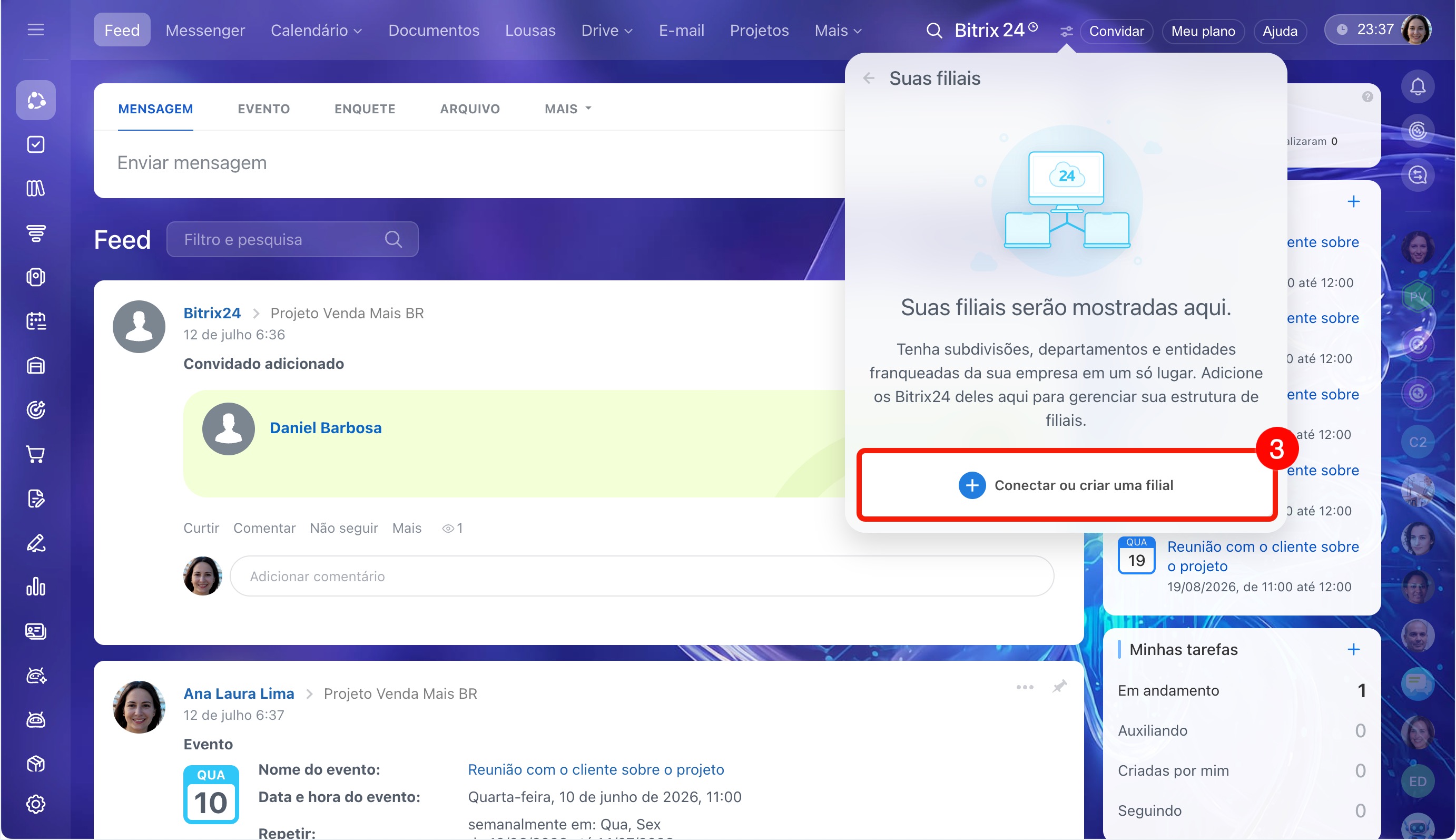The width and height of the screenshot is (1456, 840).
Task: Open Reunião com o cliente link in event details
Action: [596, 769]
